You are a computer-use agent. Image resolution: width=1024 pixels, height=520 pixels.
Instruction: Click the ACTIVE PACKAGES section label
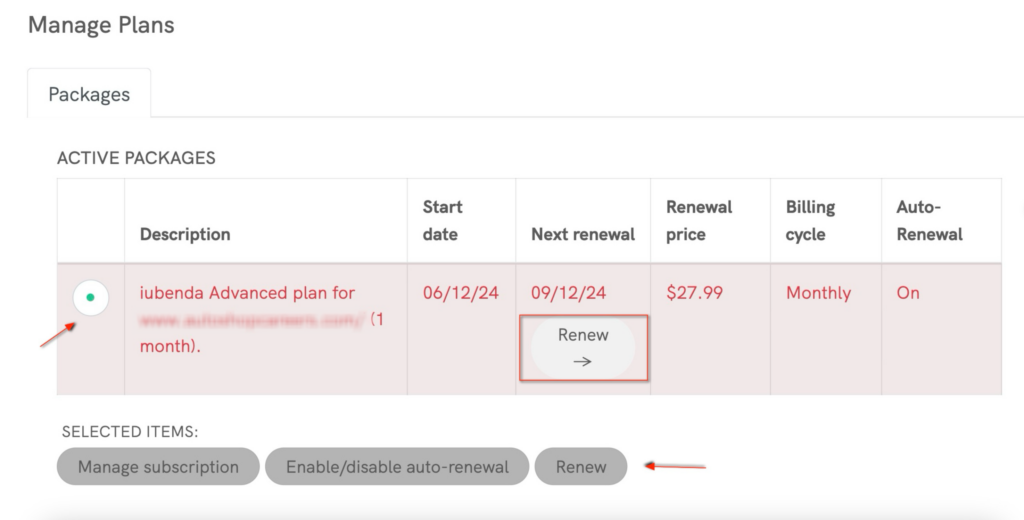pyautogui.click(x=136, y=158)
